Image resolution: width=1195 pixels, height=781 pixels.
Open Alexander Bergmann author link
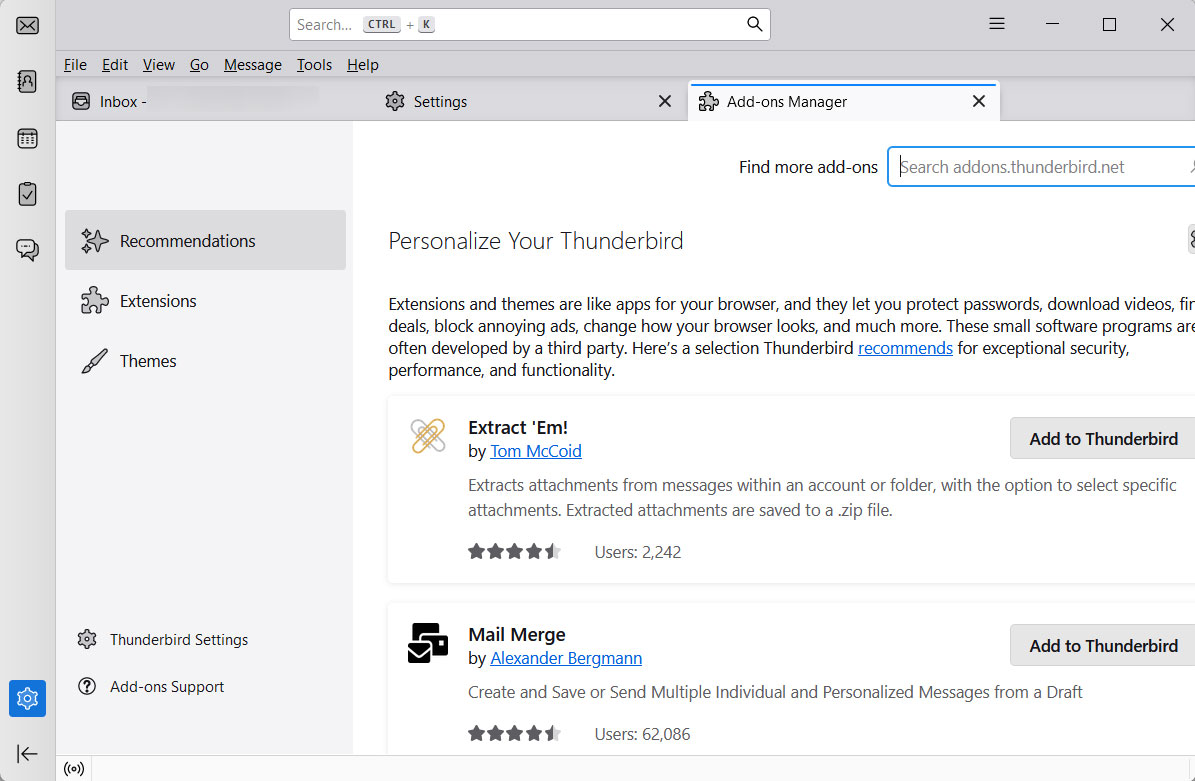pyautogui.click(x=566, y=658)
